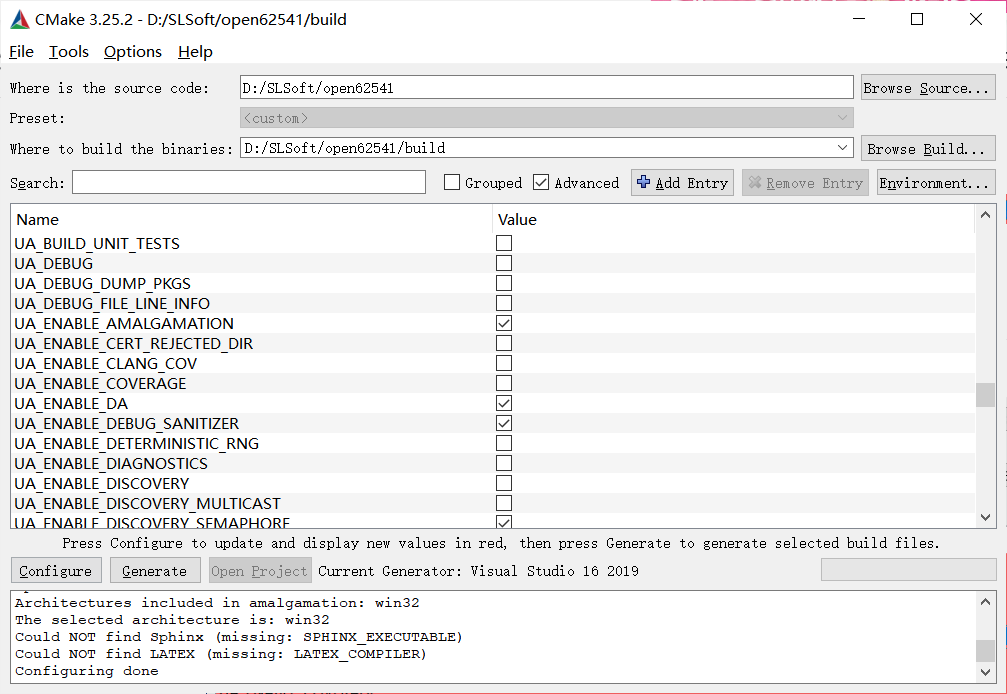This screenshot has height=694, width=1007.
Task: Click Browse Build button
Action: [928, 149]
